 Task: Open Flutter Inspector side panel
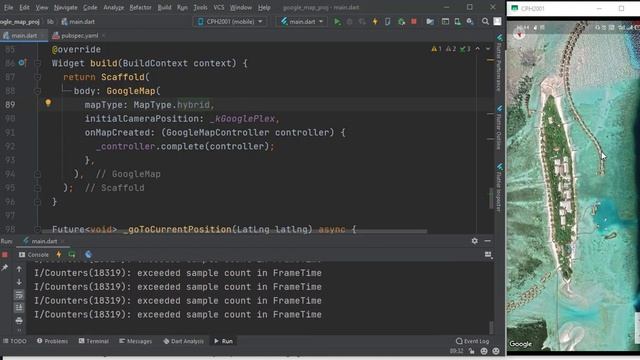(499, 188)
